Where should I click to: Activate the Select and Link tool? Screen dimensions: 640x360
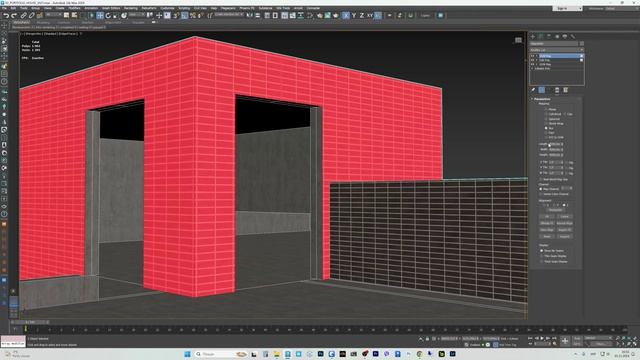(23, 16)
